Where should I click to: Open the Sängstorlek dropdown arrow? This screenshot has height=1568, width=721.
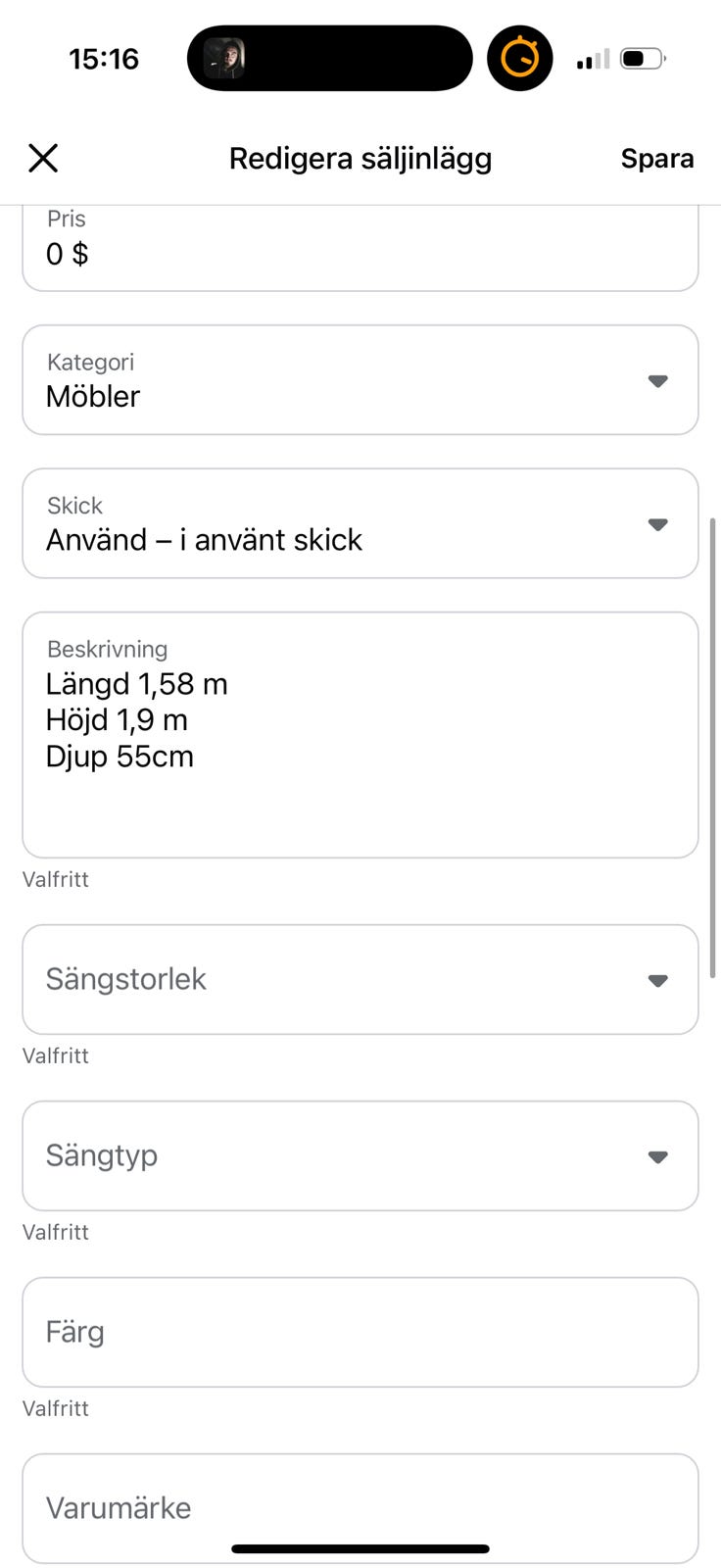658,980
